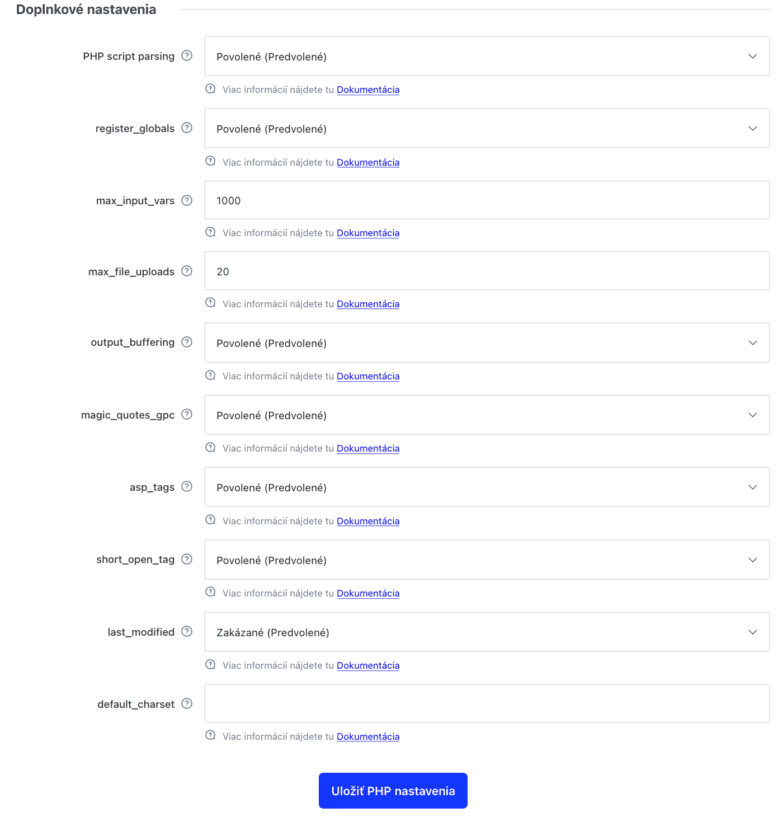This screenshot has width=783, height=817.
Task: Click help icon beside register_globals label
Action: [187, 128]
